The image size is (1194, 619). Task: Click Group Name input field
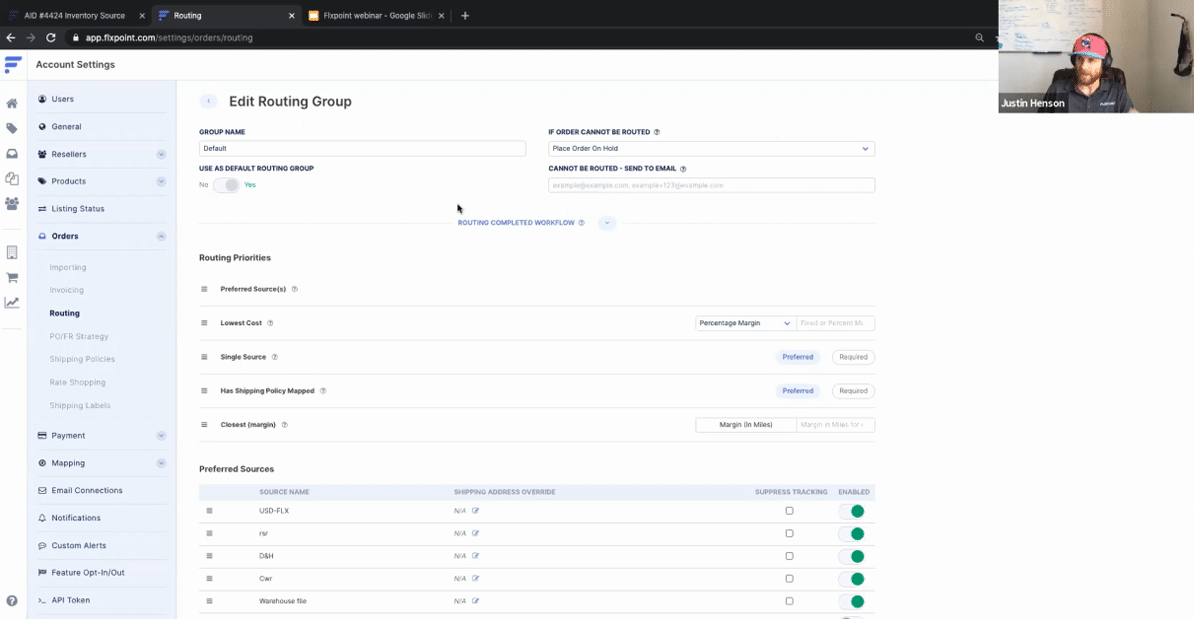(x=362, y=148)
